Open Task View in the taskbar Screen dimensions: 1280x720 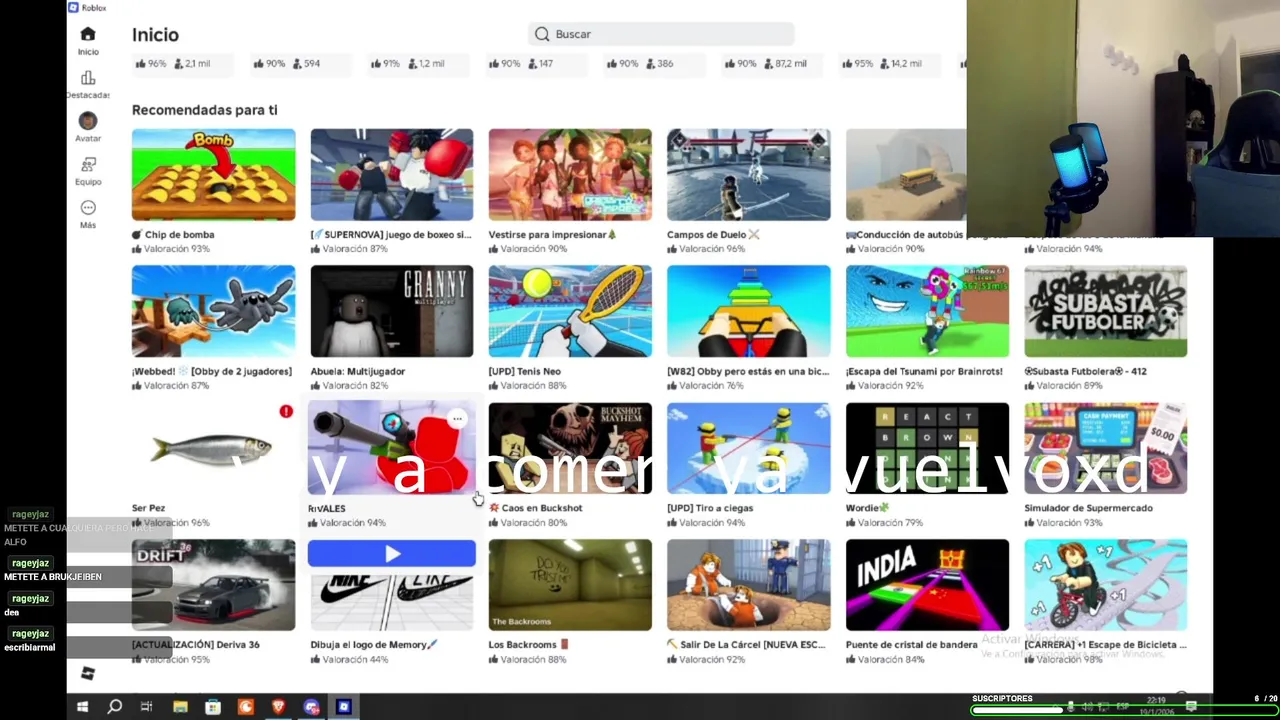coord(147,707)
